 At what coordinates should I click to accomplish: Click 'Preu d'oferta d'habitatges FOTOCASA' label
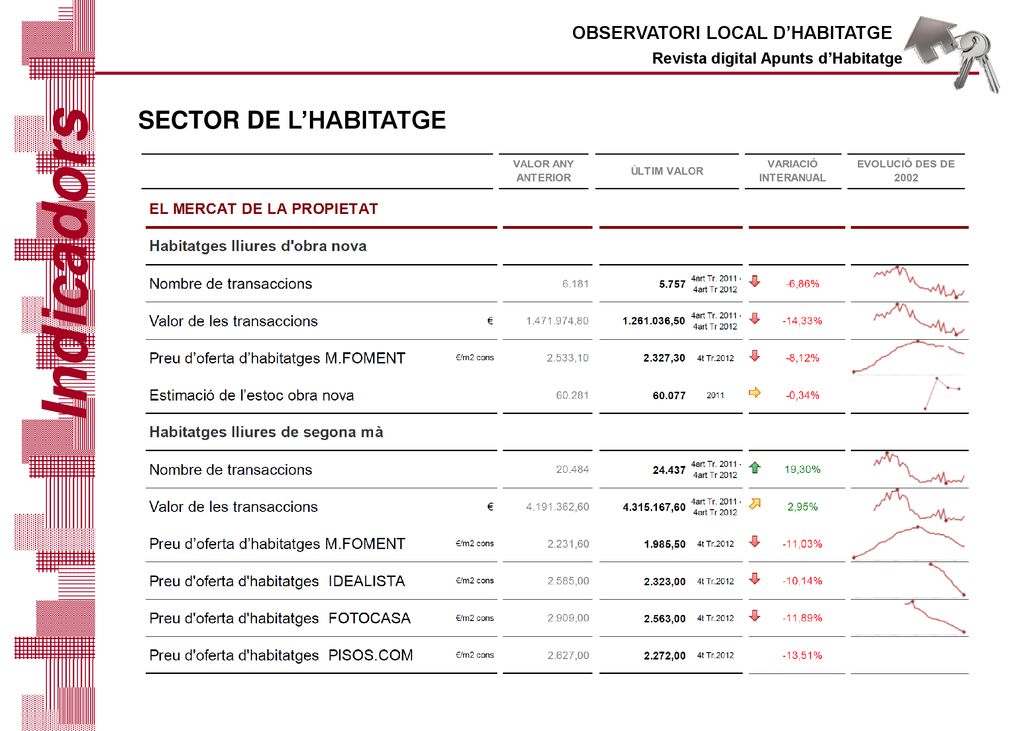coord(280,619)
